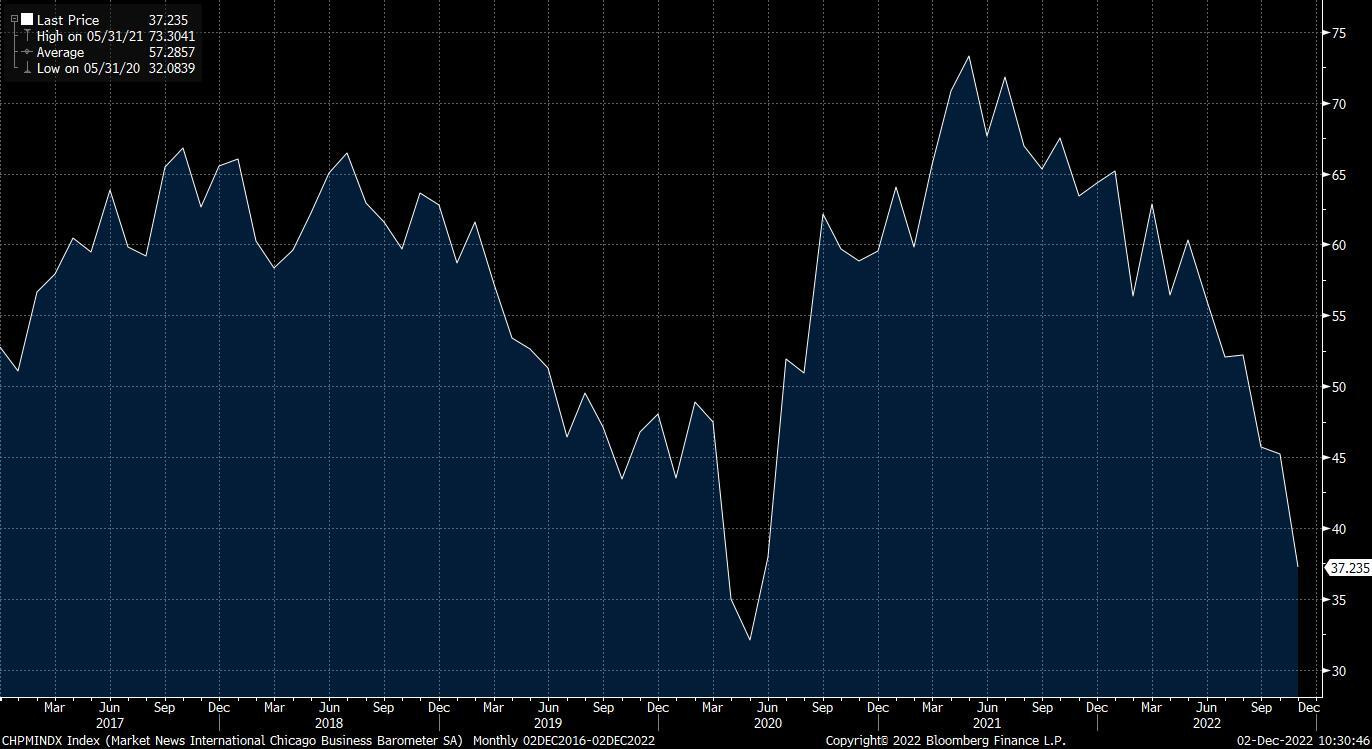The image size is (1372, 749).
Task: Click the 'Monthly 02DEC2016-02DEC2022' range text
Action: (564, 741)
